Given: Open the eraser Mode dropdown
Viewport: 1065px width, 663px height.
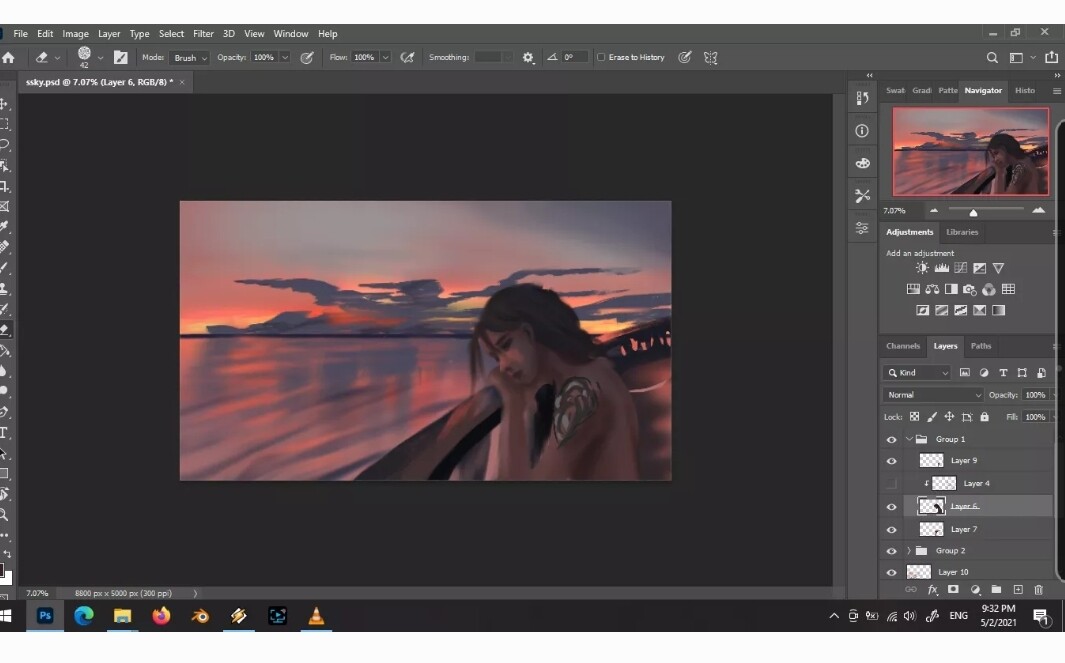Looking at the screenshot, I should 190,58.
